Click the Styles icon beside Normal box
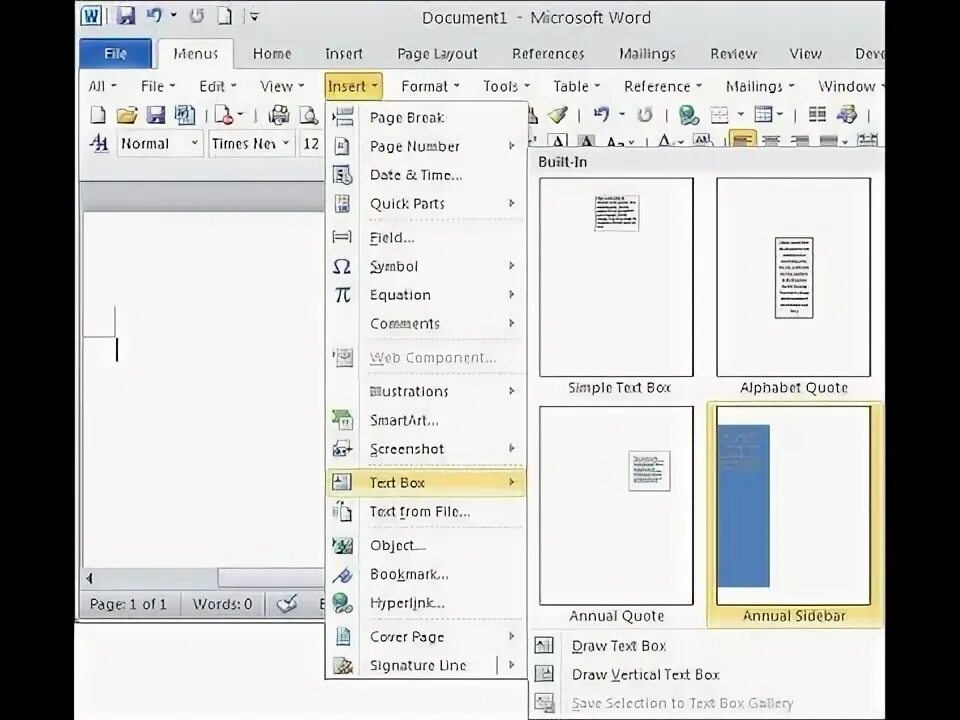Screen dimensions: 960x720 pos(99,144)
